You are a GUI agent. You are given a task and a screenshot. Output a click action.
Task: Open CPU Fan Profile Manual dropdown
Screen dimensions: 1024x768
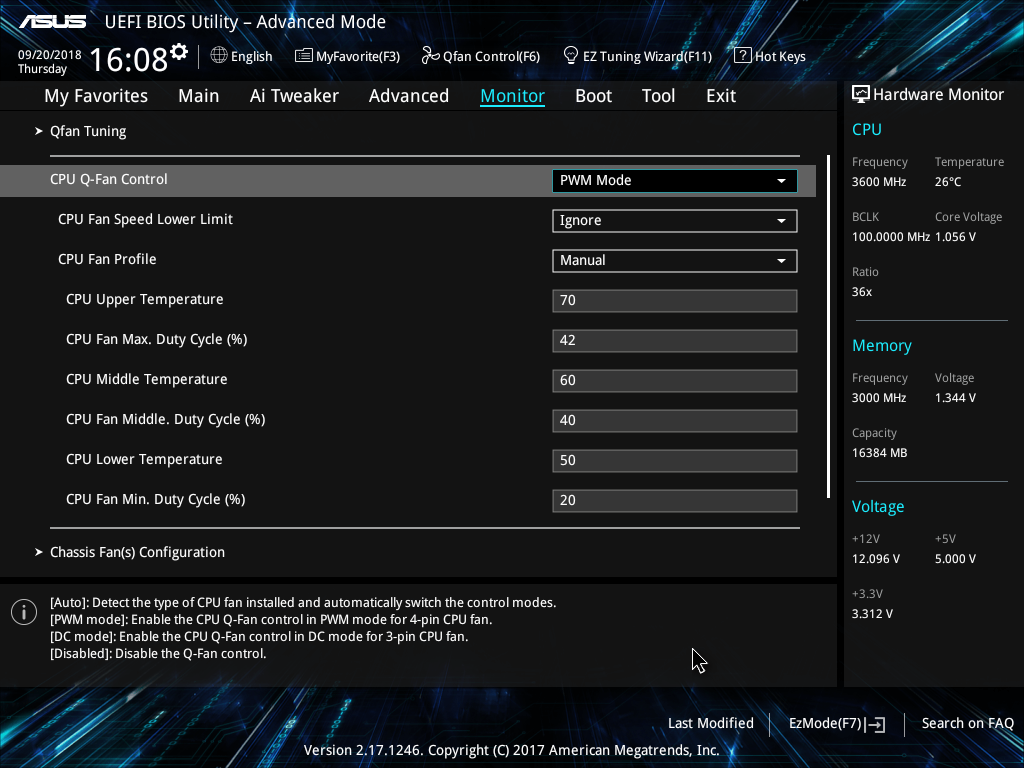(674, 260)
